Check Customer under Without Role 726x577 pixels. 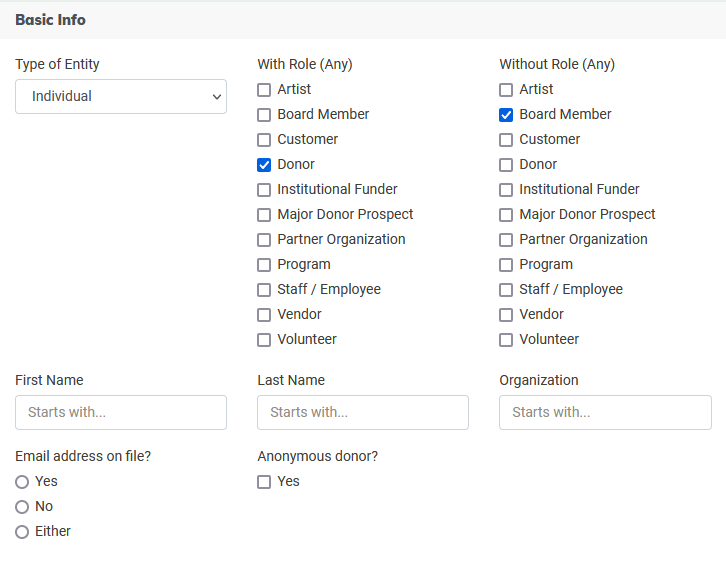point(506,140)
